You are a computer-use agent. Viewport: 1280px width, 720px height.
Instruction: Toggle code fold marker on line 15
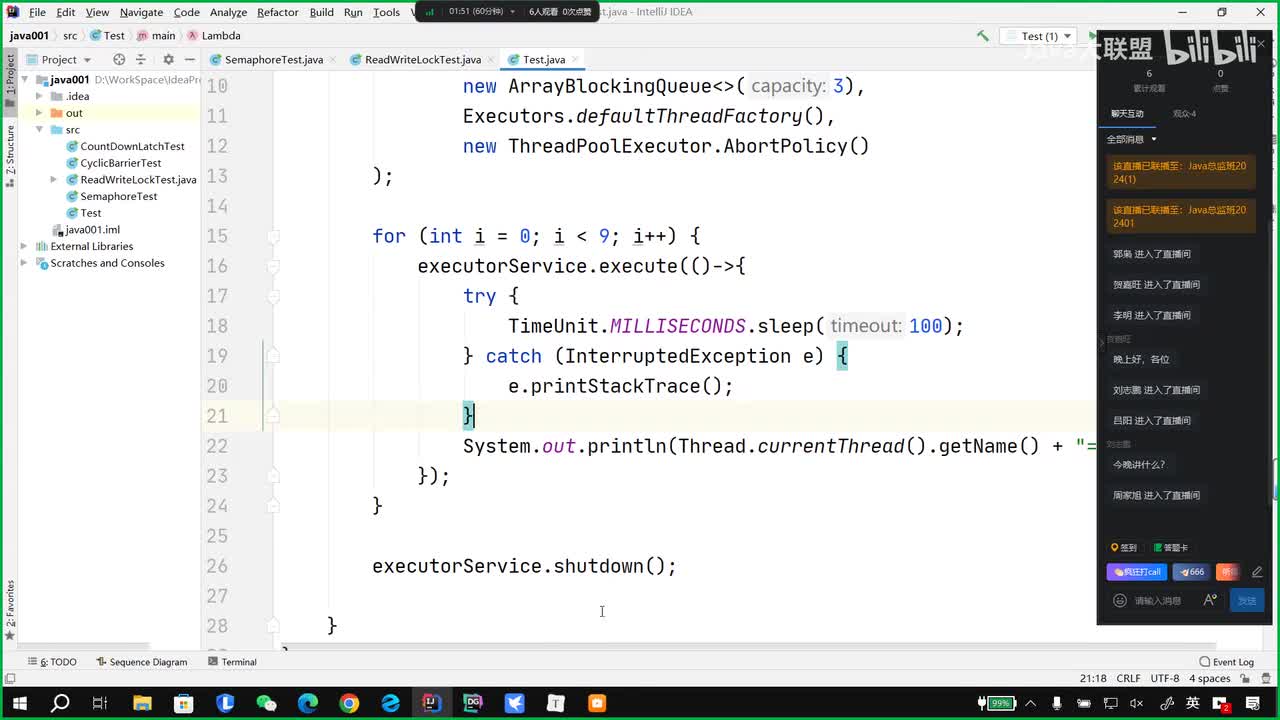272,237
